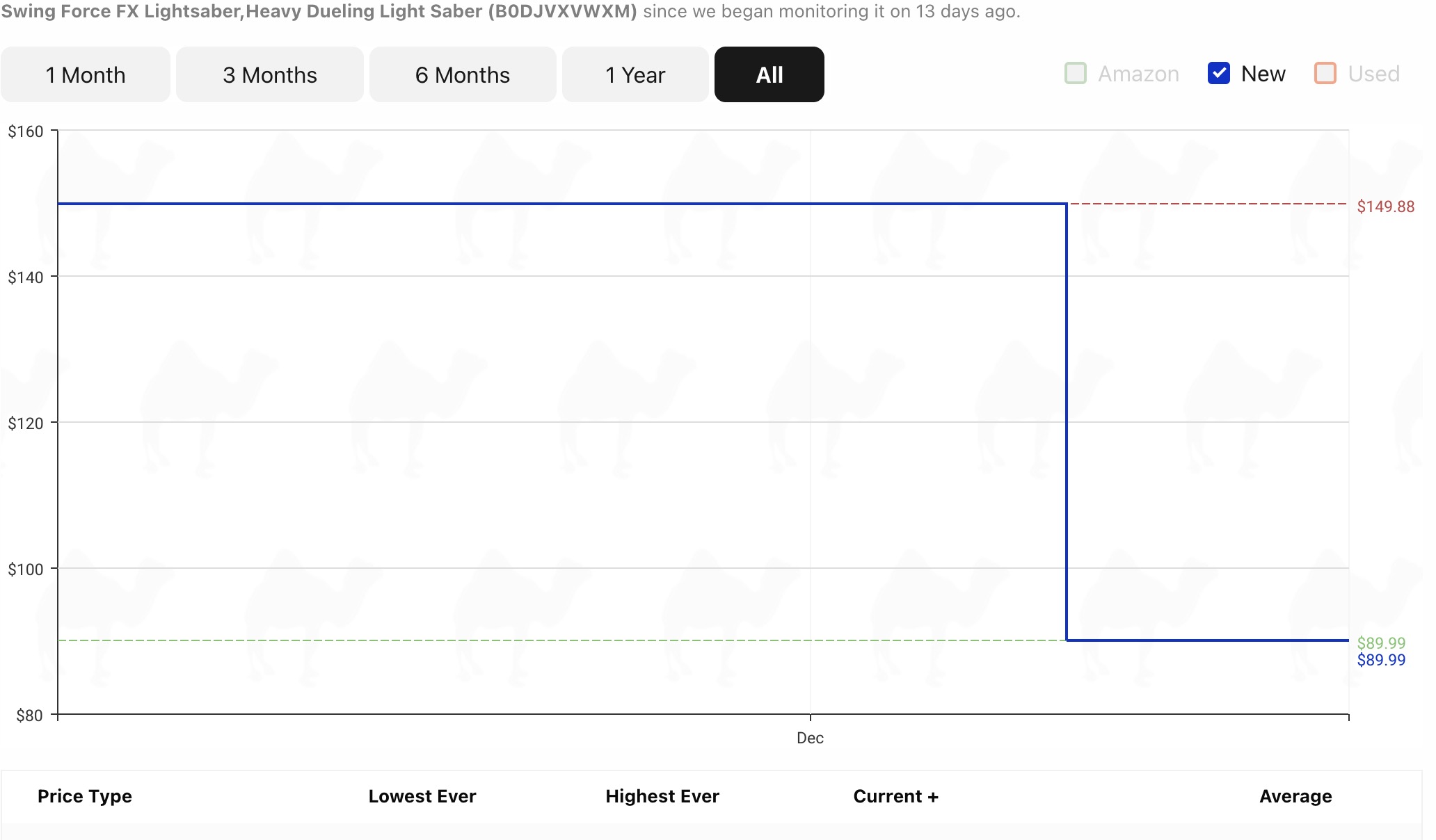Click the $140 y-axis label
1436x840 pixels.
pyautogui.click(x=25, y=277)
